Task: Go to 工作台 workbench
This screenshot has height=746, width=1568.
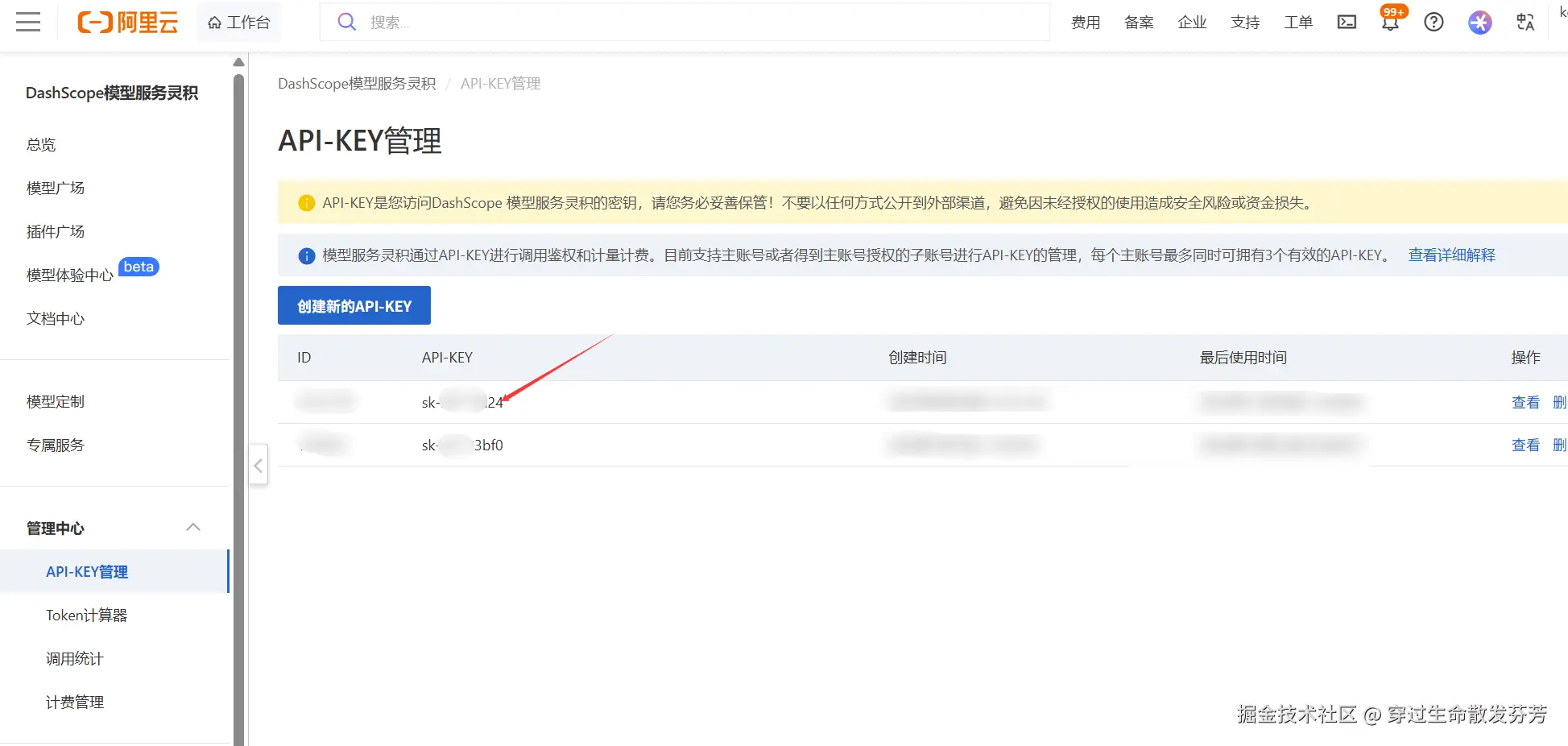Action: coord(238,22)
